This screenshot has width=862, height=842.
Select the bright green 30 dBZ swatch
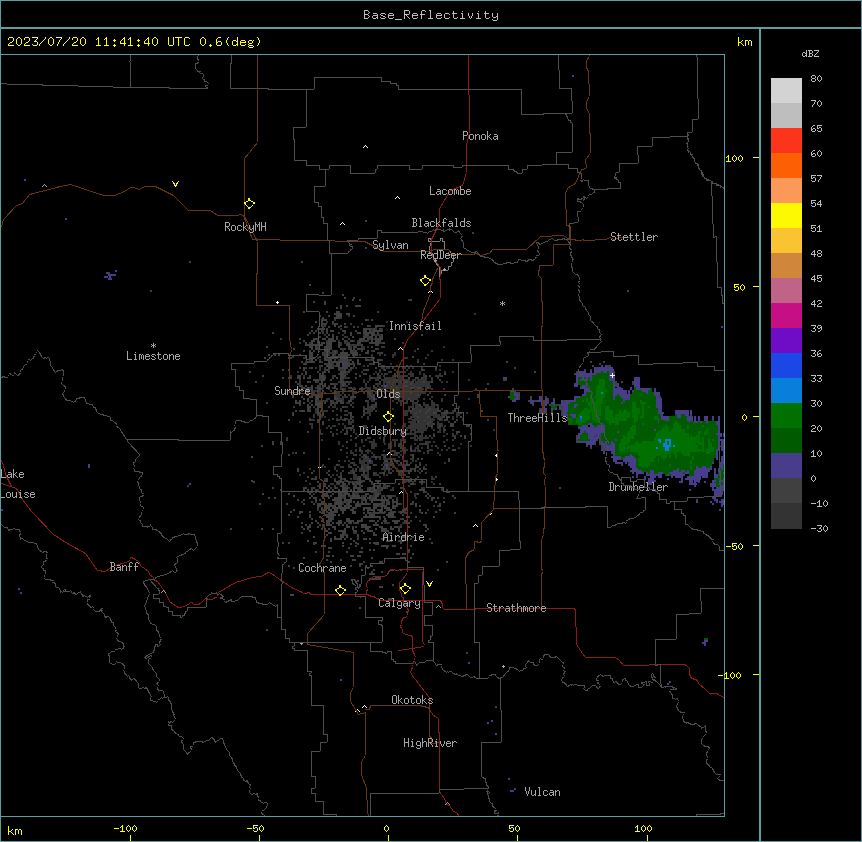pyautogui.click(x=786, y=416)
